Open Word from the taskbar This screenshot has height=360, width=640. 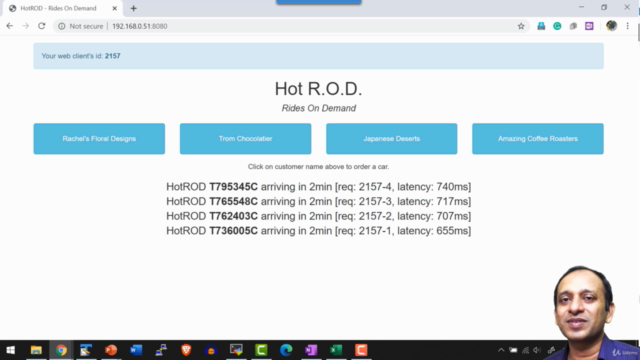pyautogui.click(x=136, y=350)
